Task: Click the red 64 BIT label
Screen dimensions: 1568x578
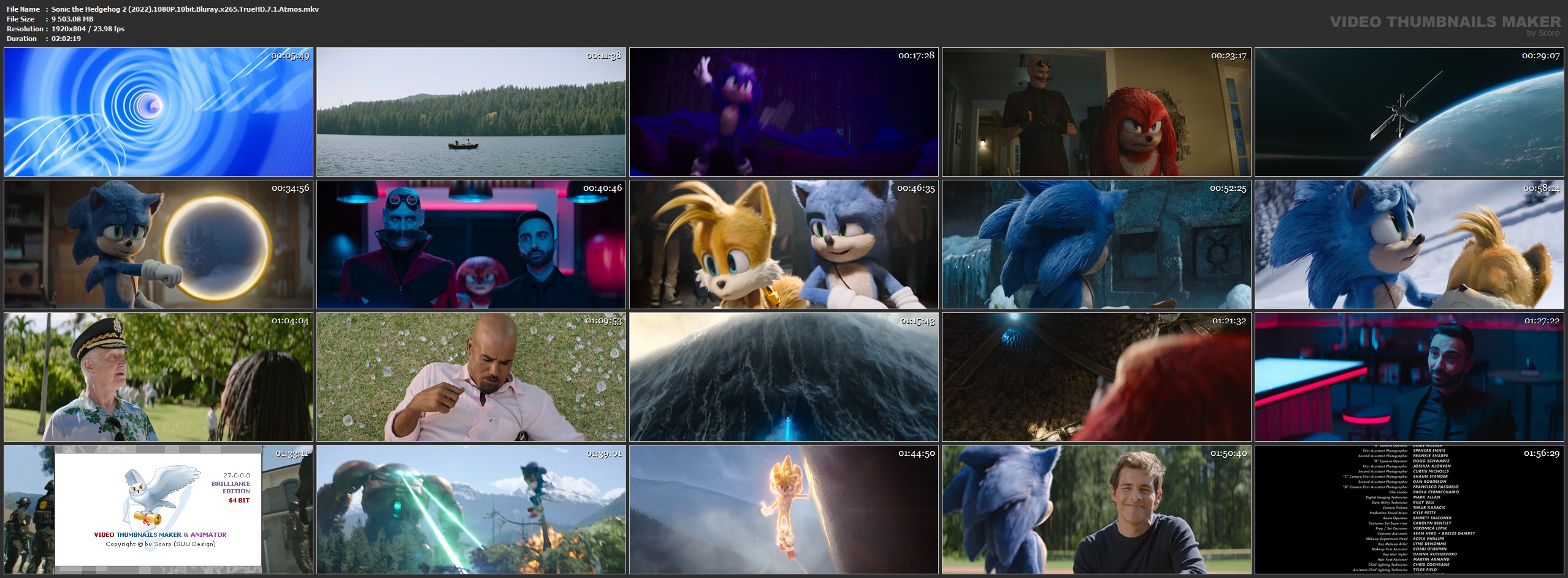Action: pos(239,501)
